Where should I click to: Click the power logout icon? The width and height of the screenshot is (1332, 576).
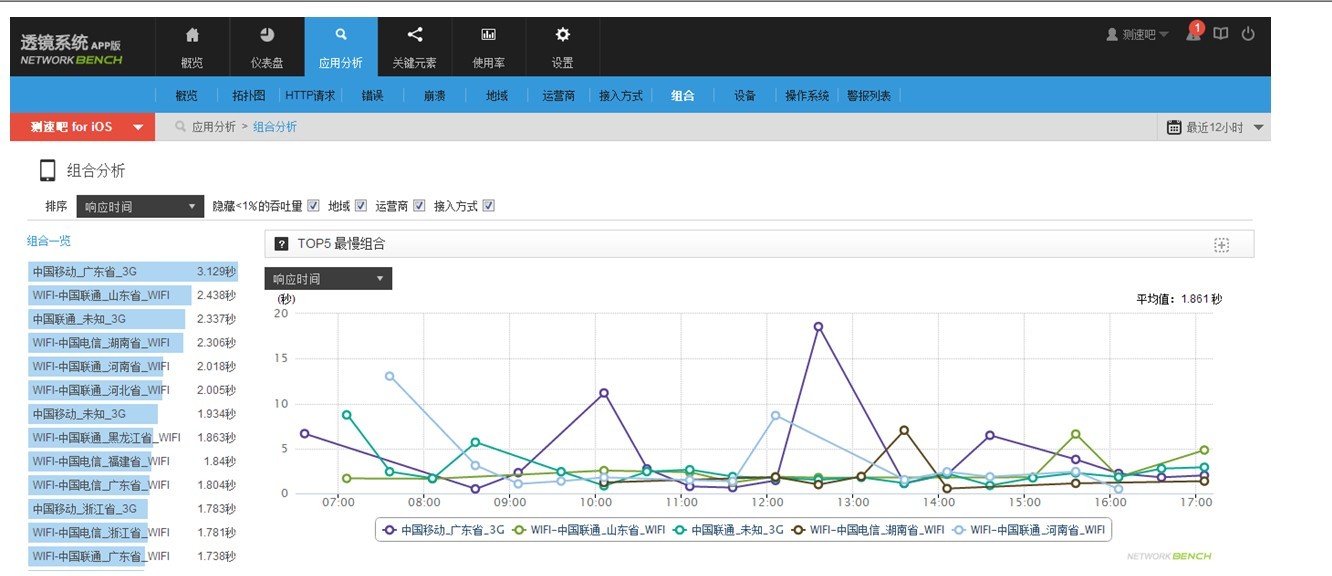pyautogui.click(x=1248, y=34)
